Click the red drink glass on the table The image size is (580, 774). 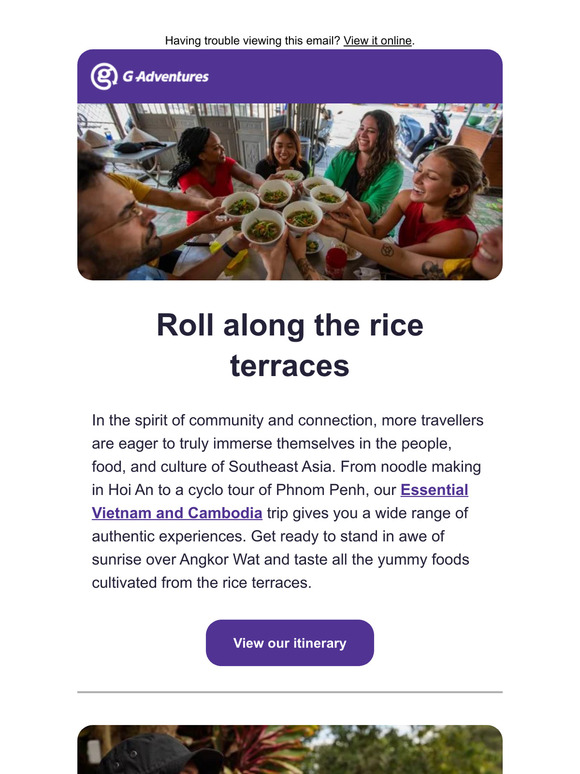tap(336, 263)
